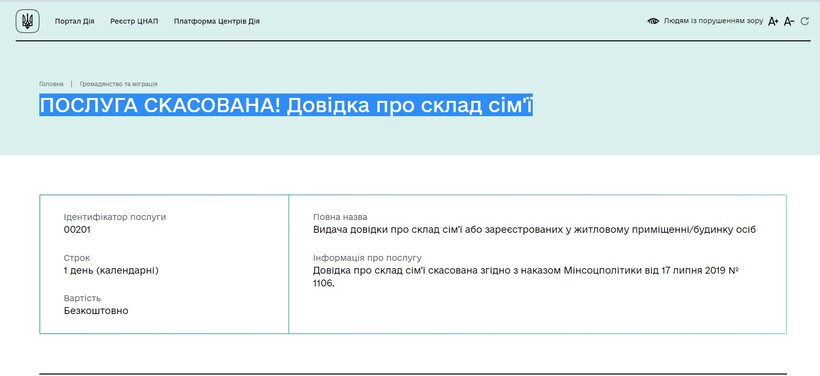
Task: Go to Платформа Центрів Дія
Action: (x=217, y=21)
